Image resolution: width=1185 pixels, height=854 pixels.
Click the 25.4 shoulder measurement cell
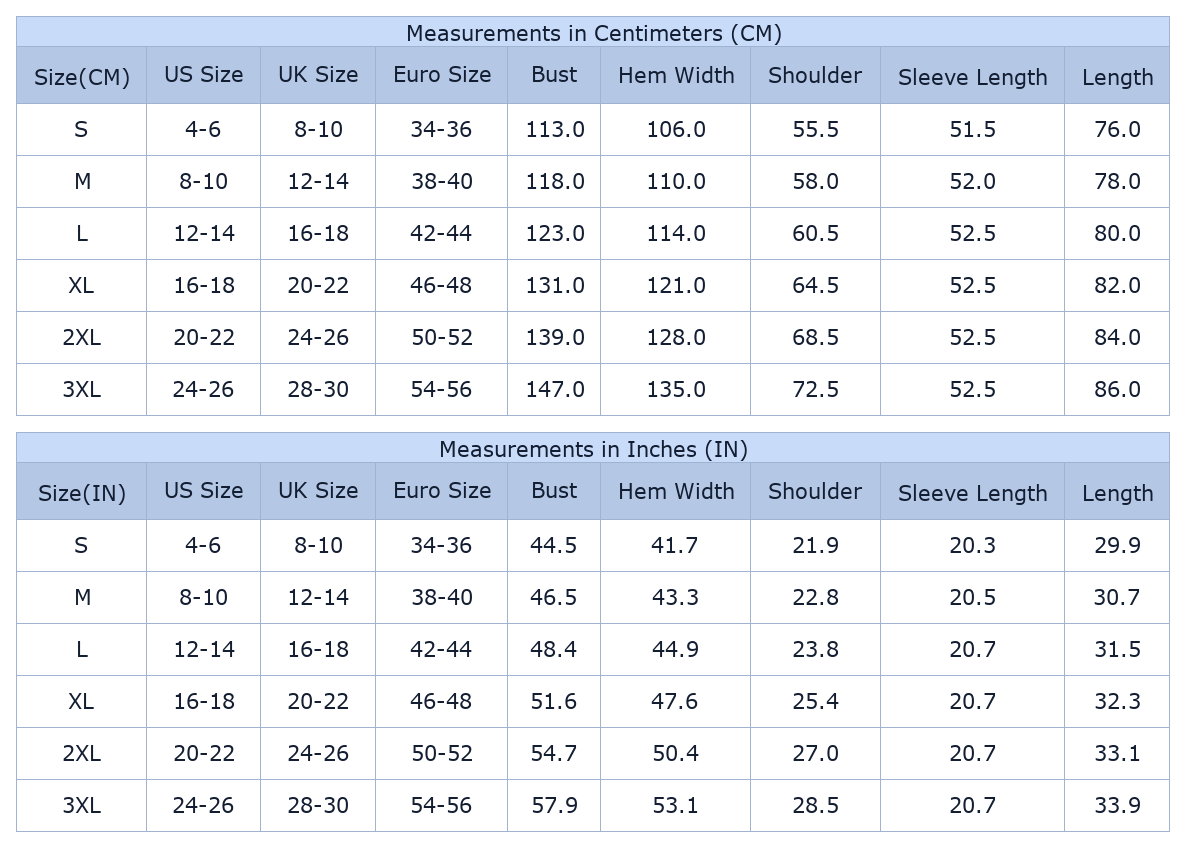815,701
